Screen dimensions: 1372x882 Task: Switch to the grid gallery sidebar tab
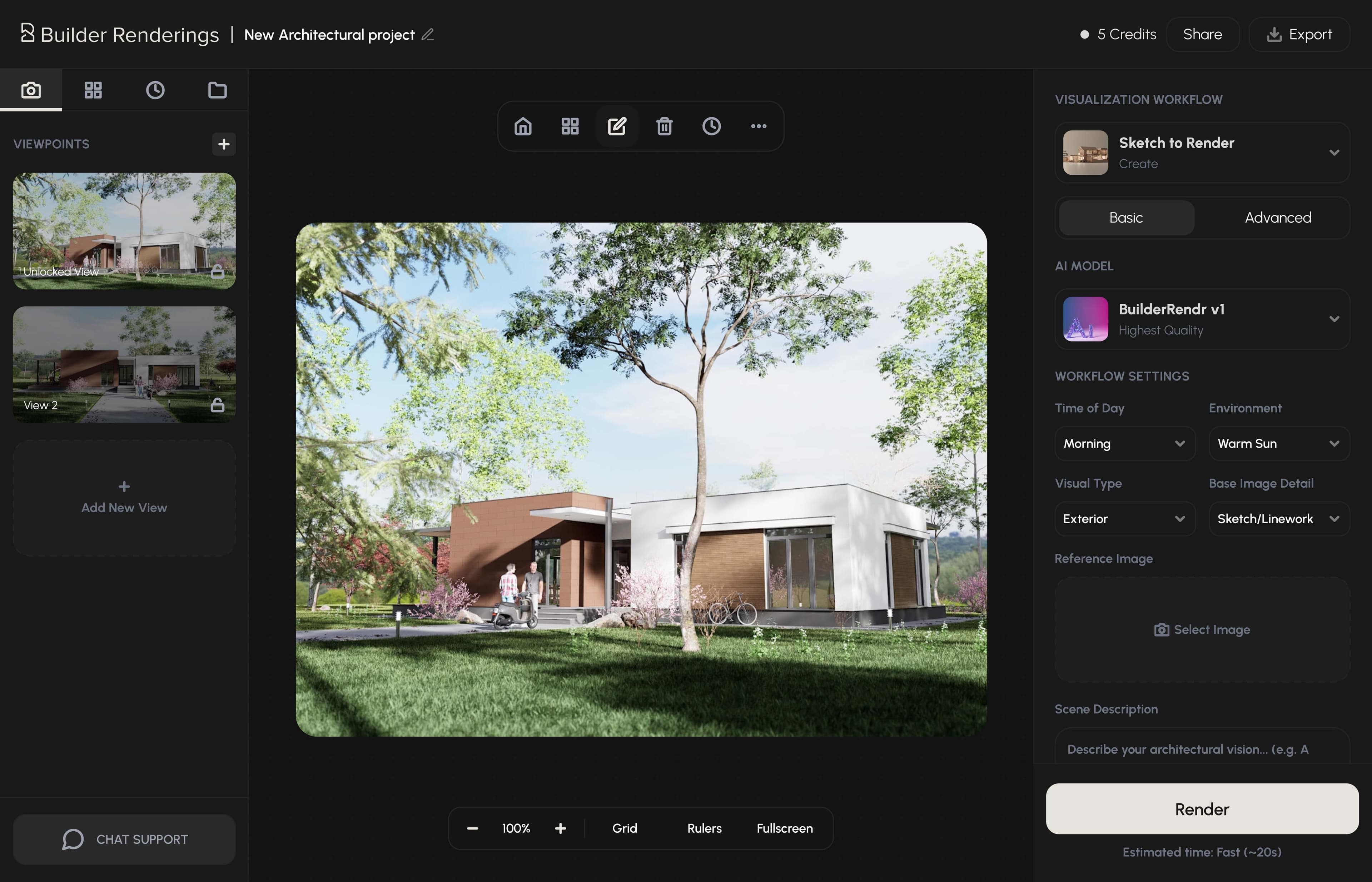[x=93, y=90]
